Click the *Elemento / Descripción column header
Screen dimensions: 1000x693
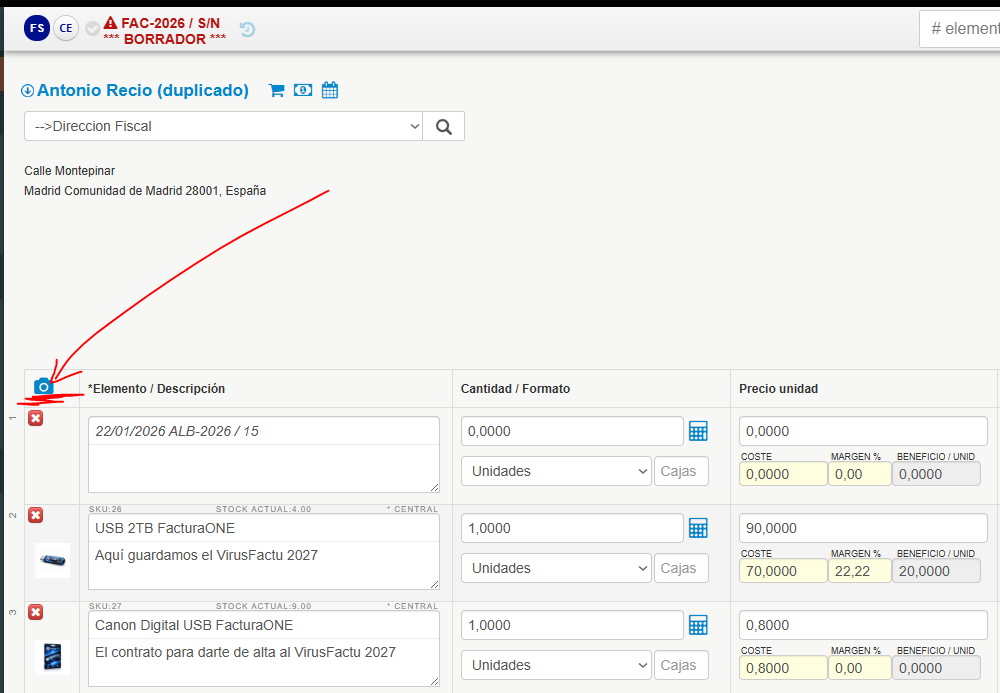click(156, 388)
